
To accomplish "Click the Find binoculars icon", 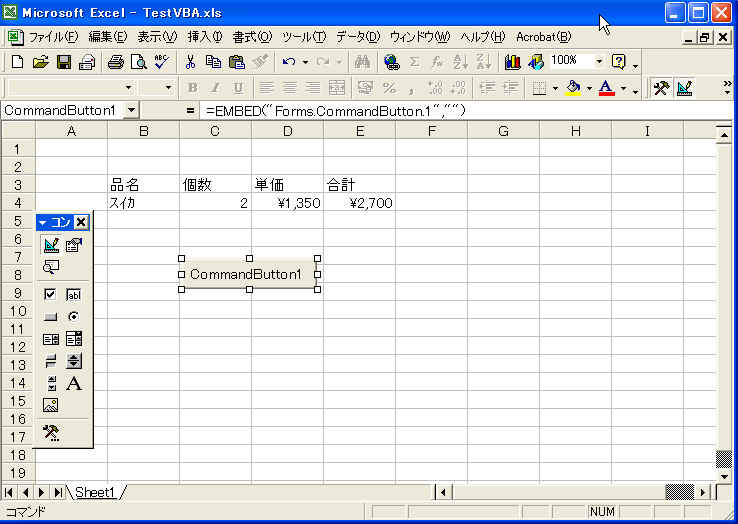I will pos(362,62).
